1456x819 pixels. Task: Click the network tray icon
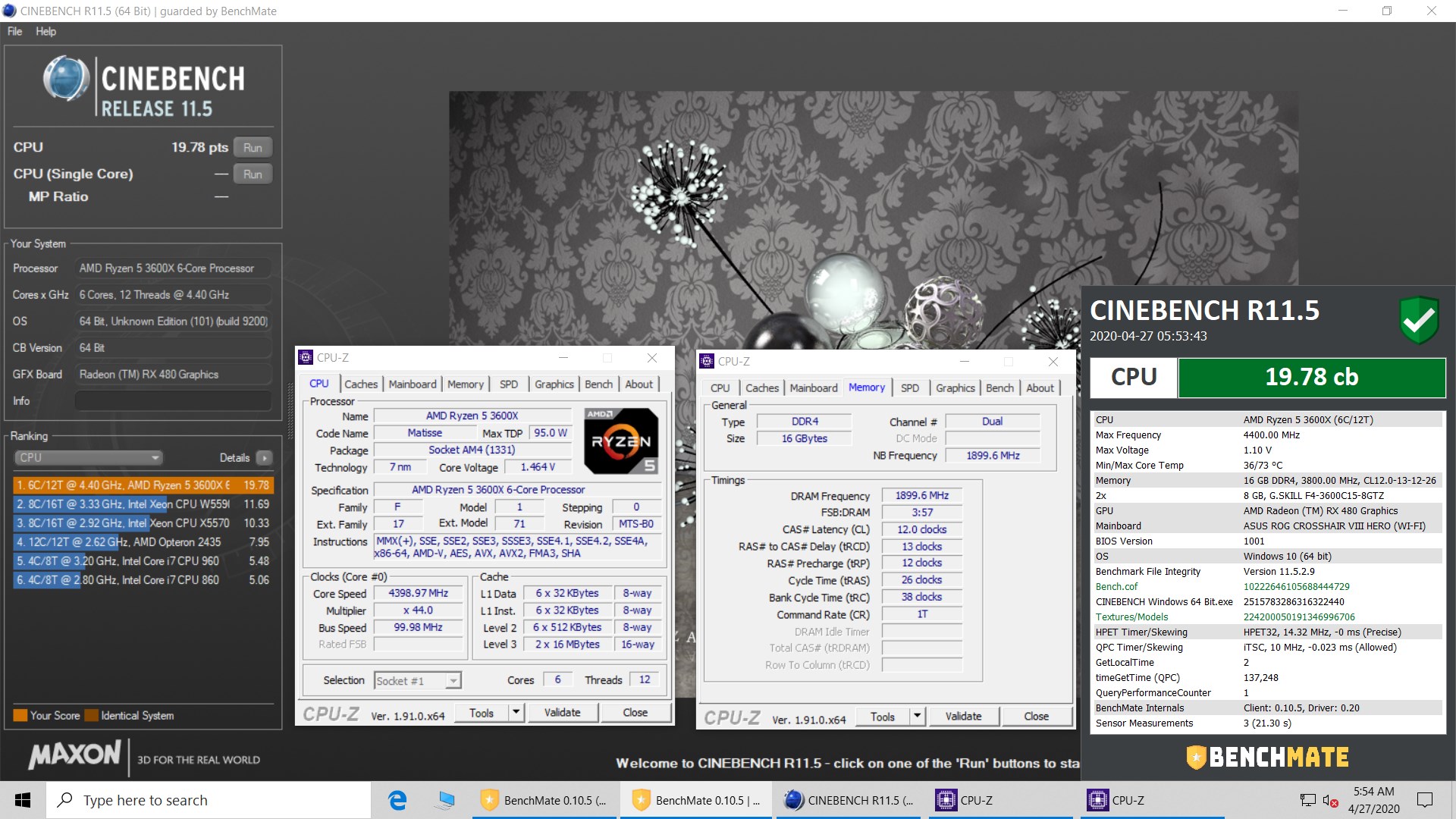click(x=1307, y=800)
